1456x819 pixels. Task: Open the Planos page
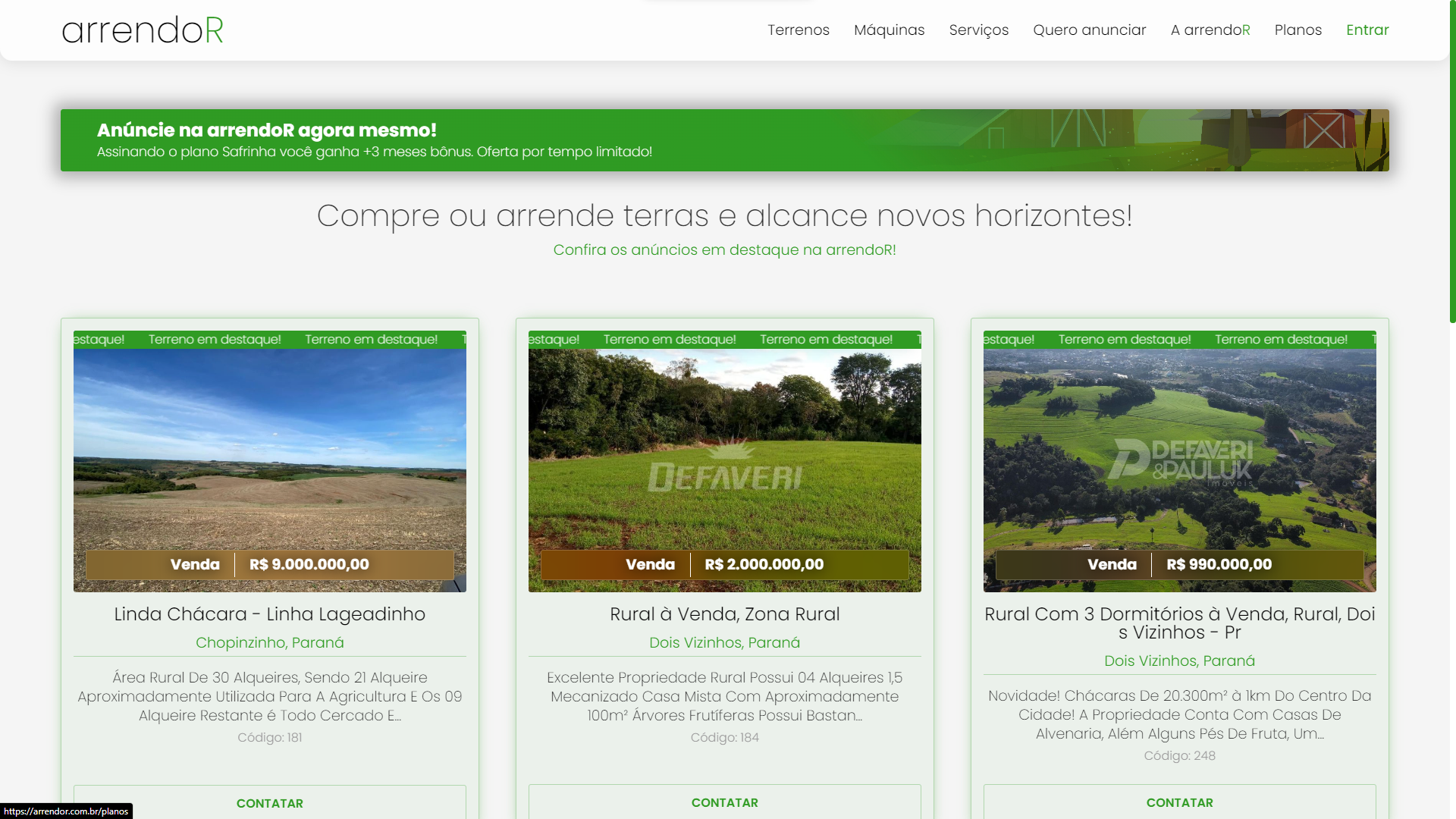pos(1298,30)
